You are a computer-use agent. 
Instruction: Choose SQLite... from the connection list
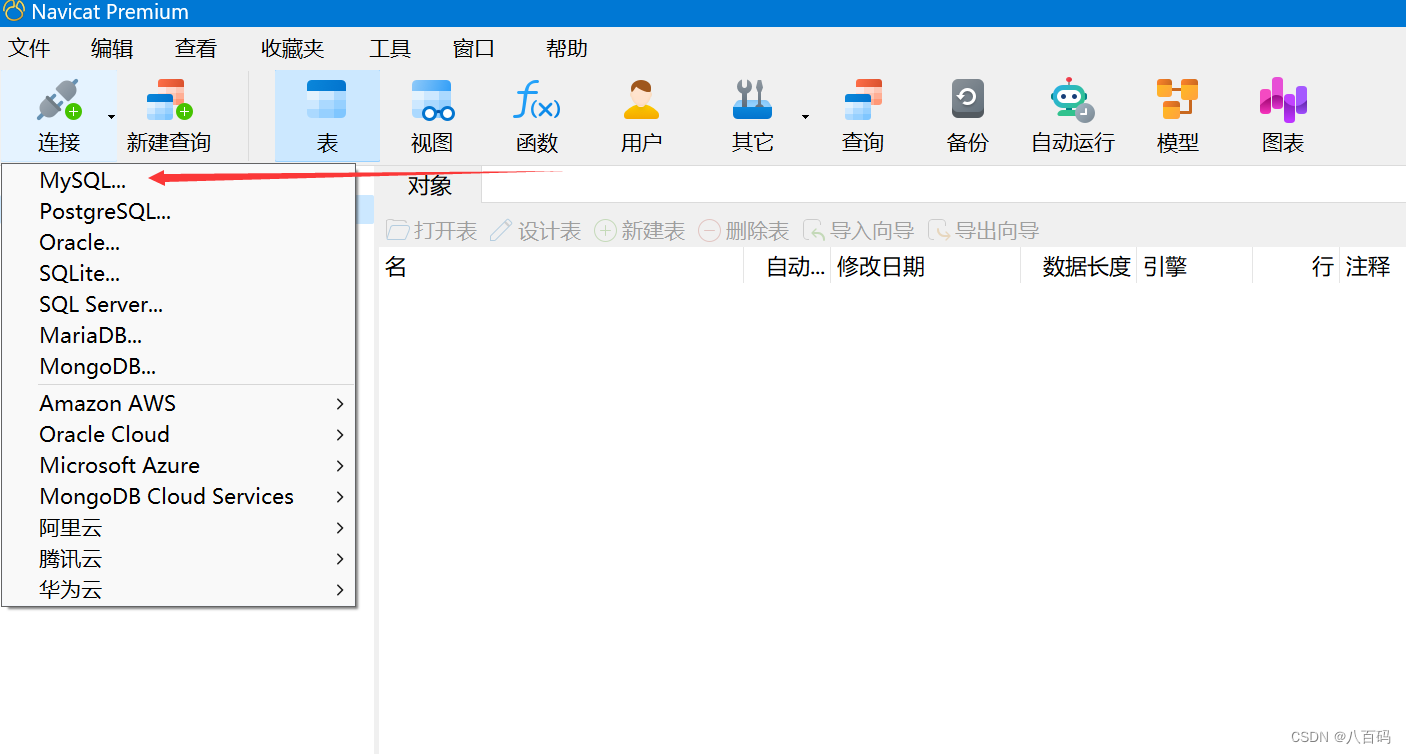pyautogui.click(x=179, y=273)
